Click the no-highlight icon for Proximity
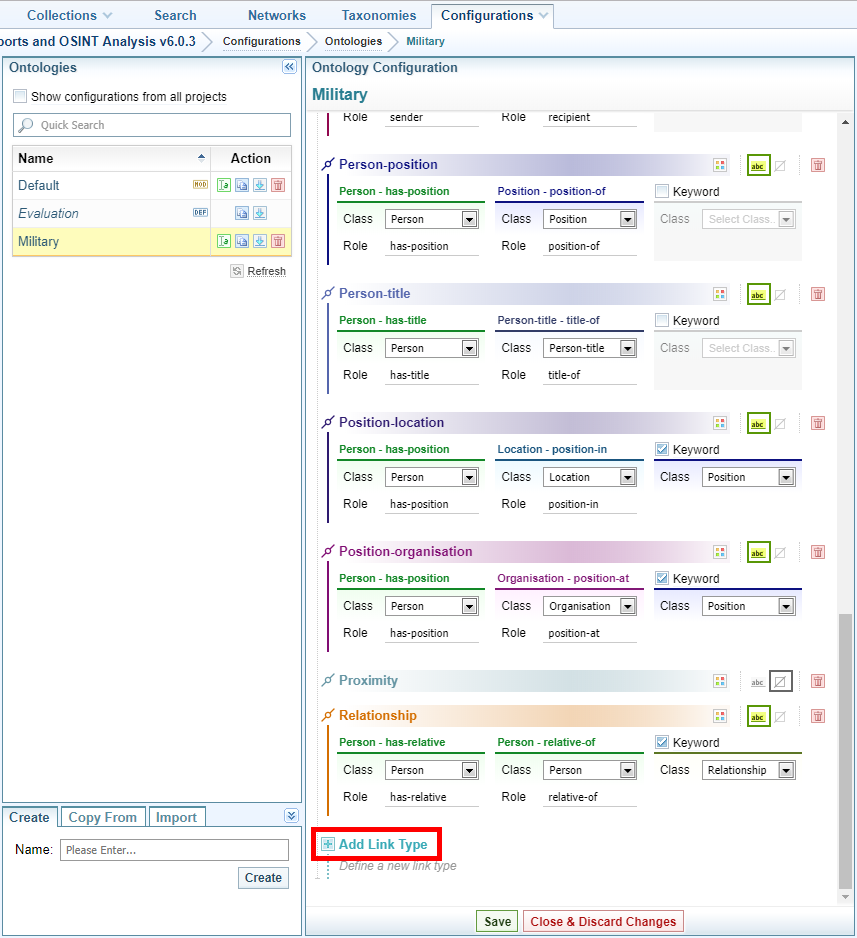The image size is (857, 938). pos(780,681)
